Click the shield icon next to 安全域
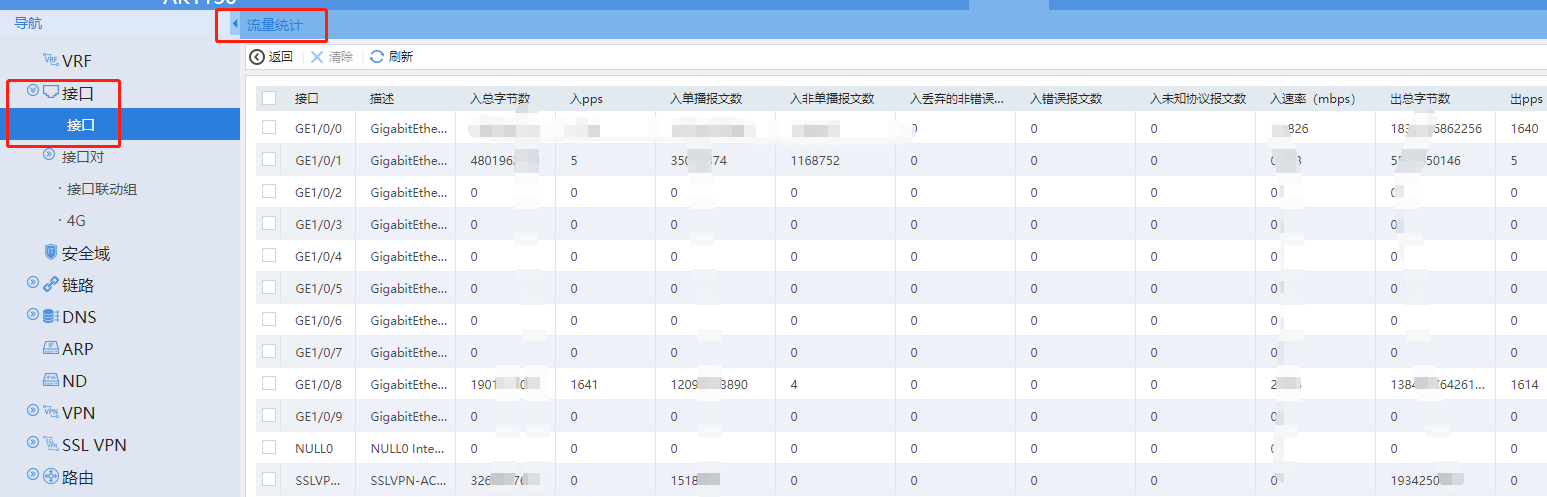1547x497 pixels. coord(51,253)
